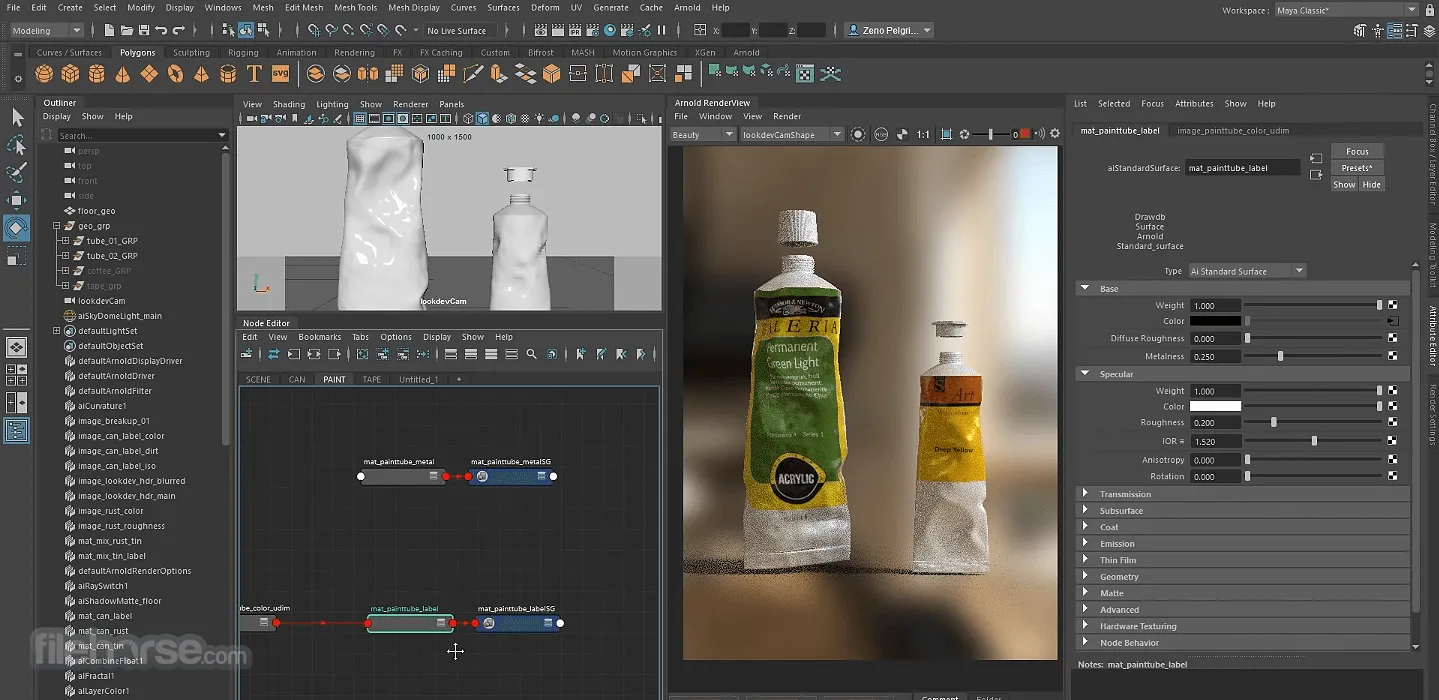Click the Presets button
The height and width of the screenshot is (700, 1439).
tap(1356, 168)
